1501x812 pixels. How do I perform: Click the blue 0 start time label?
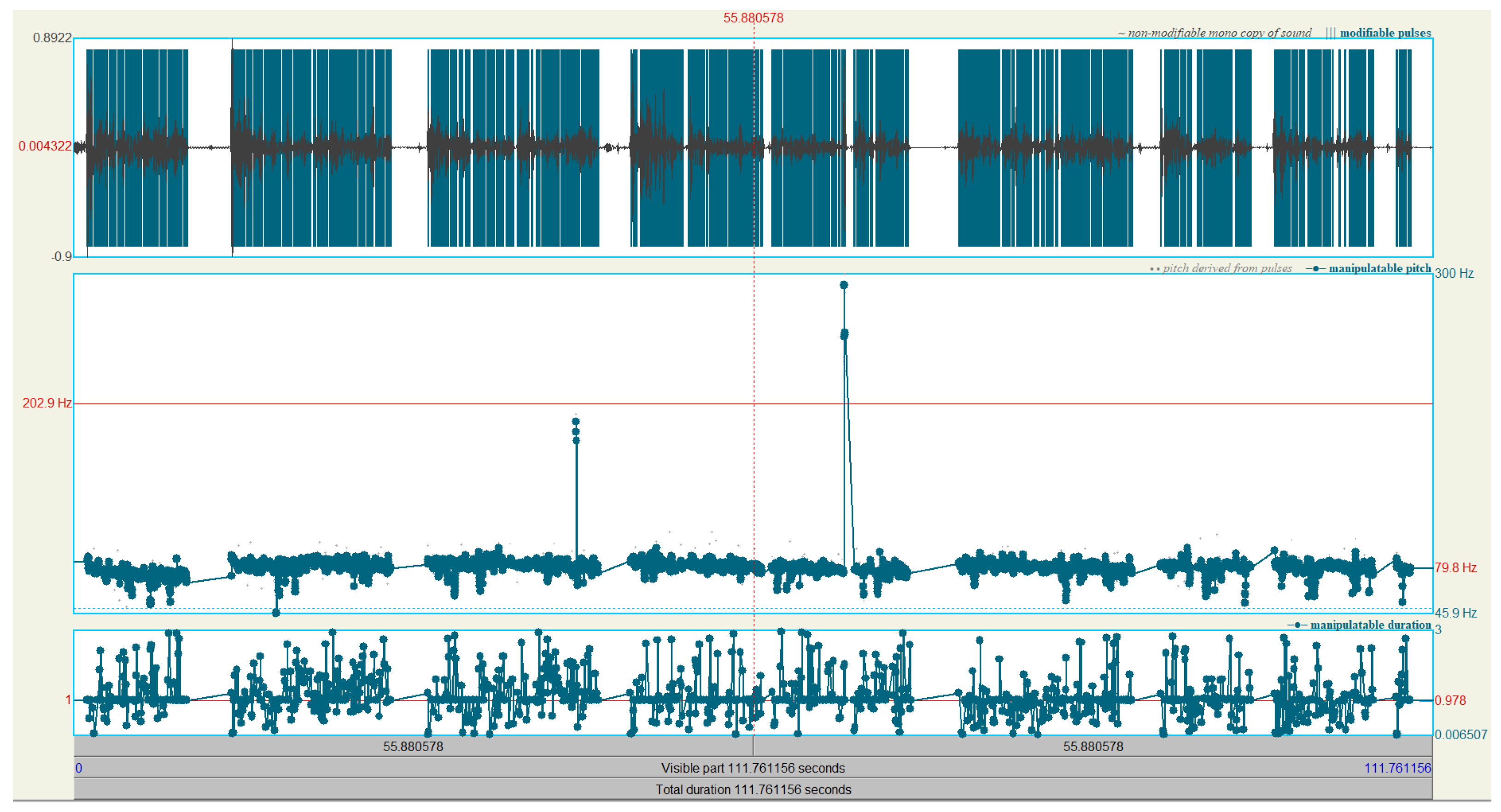79,768
